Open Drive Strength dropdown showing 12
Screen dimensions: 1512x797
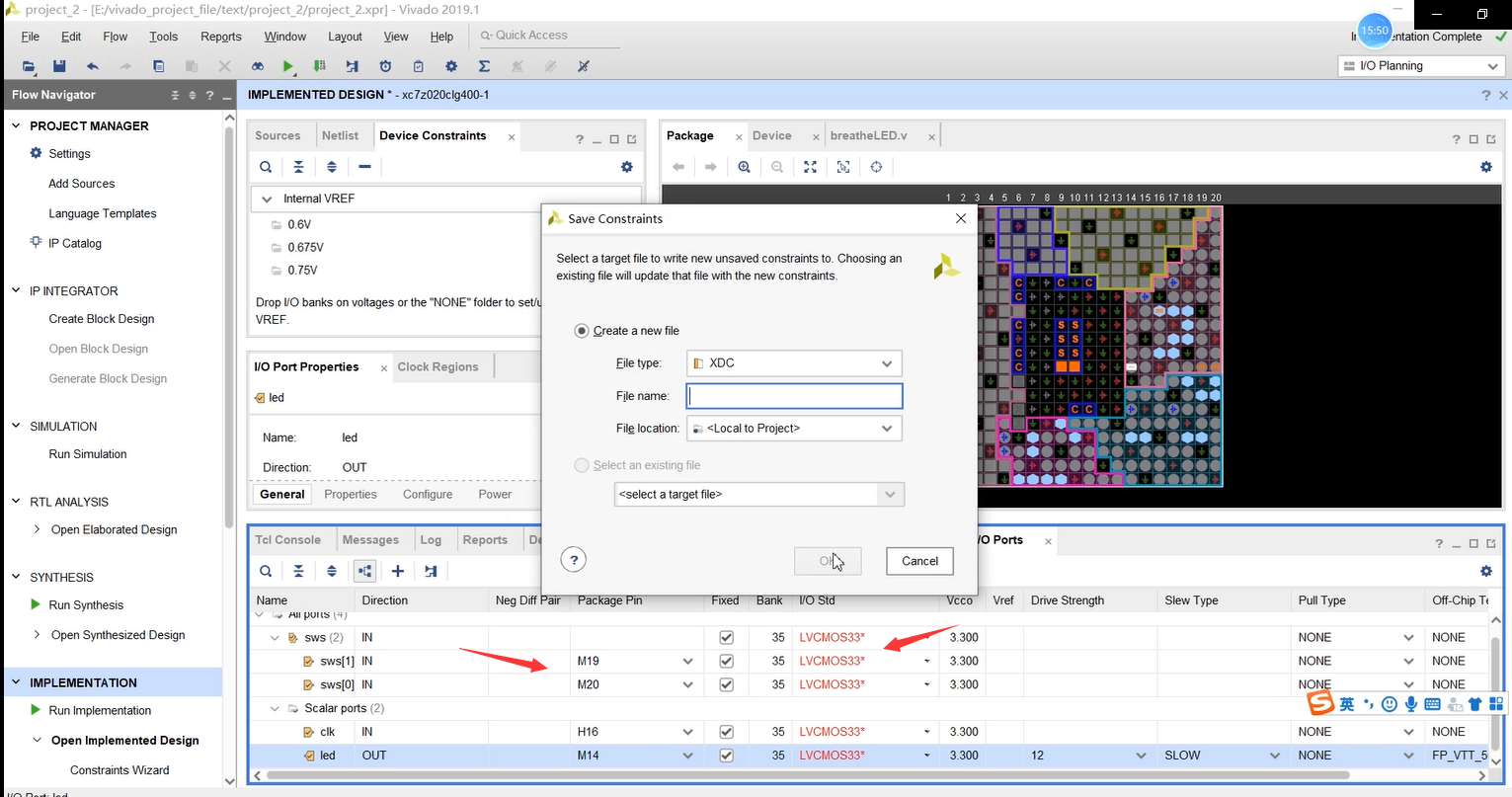(x=1141, y=756)
